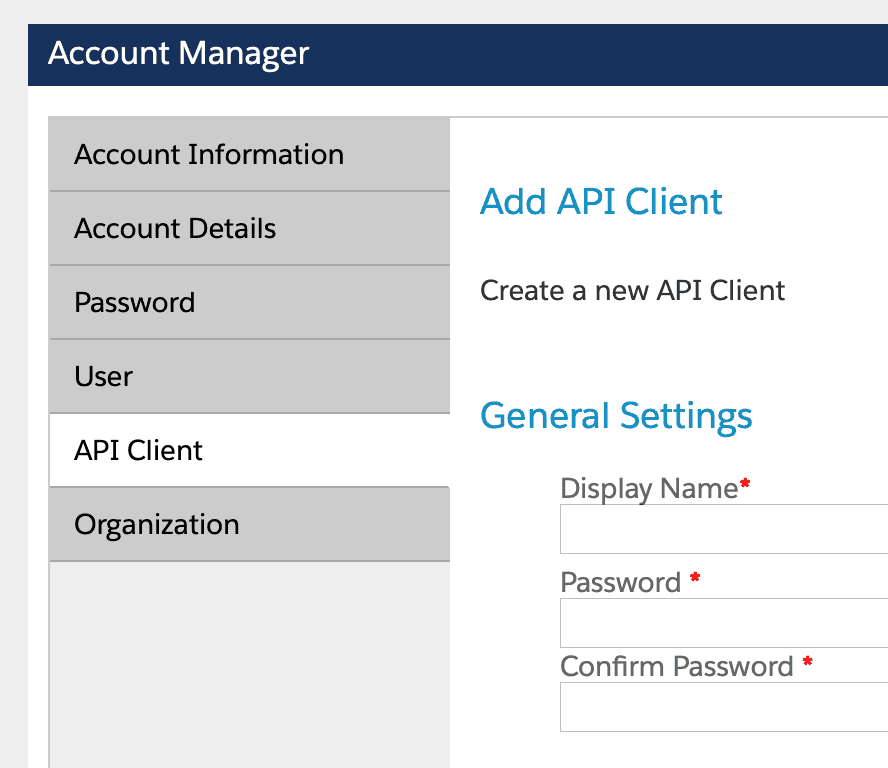
Task: Click the red asterisk beside Display Name
Action: click(745, 485)
